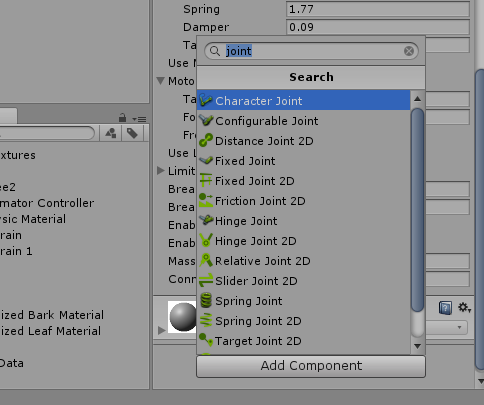Open the material help book icon
484x405 pixels.
(x=445, y=308)
